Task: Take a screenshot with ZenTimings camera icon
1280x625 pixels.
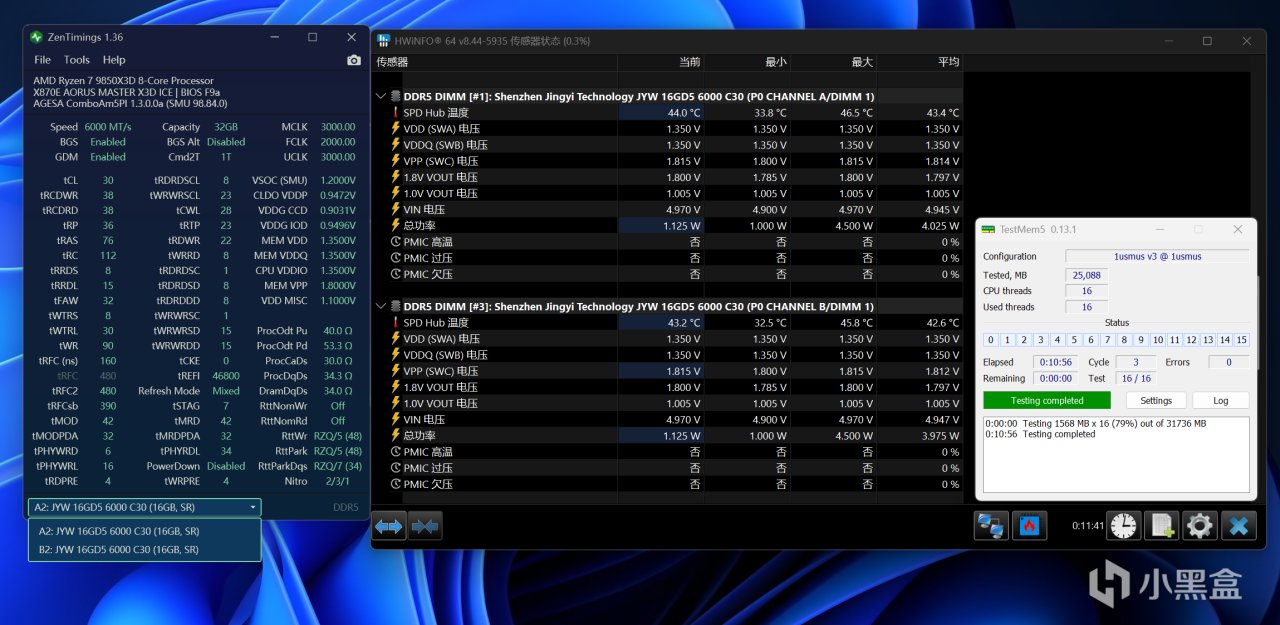Action: [x=354, y=60]
